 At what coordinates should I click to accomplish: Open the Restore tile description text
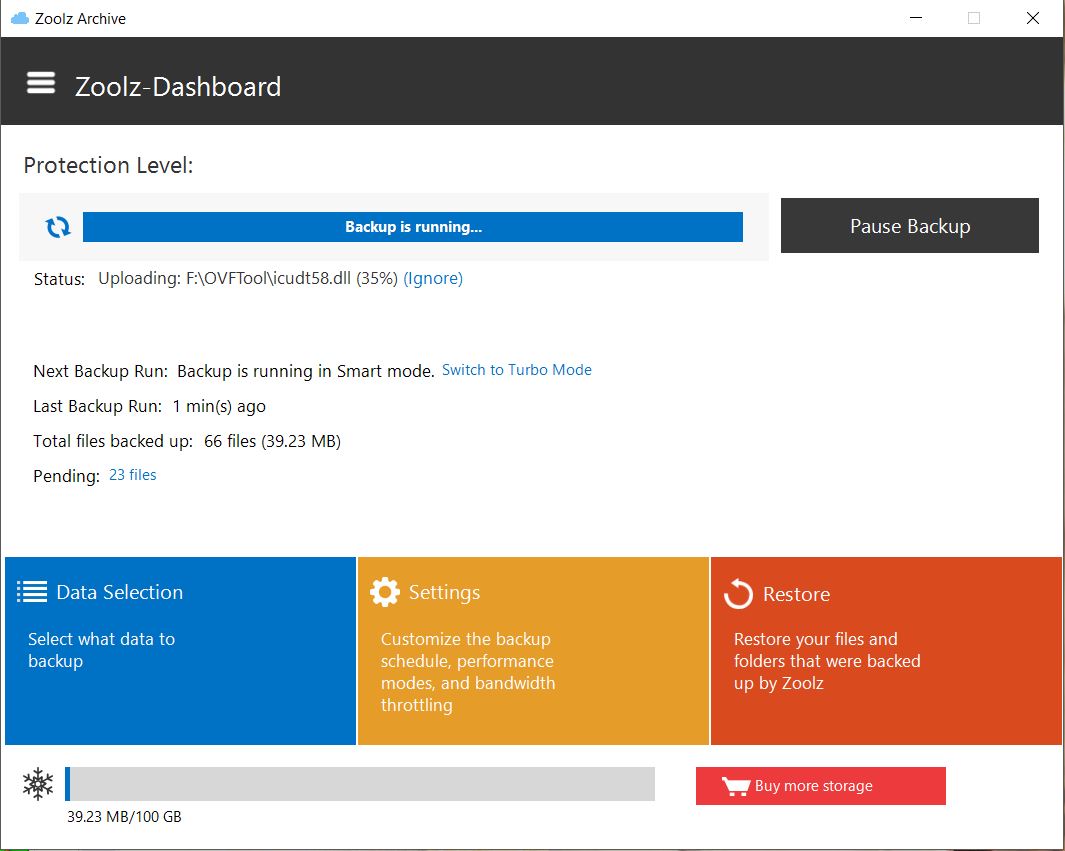tap(826, 661)
